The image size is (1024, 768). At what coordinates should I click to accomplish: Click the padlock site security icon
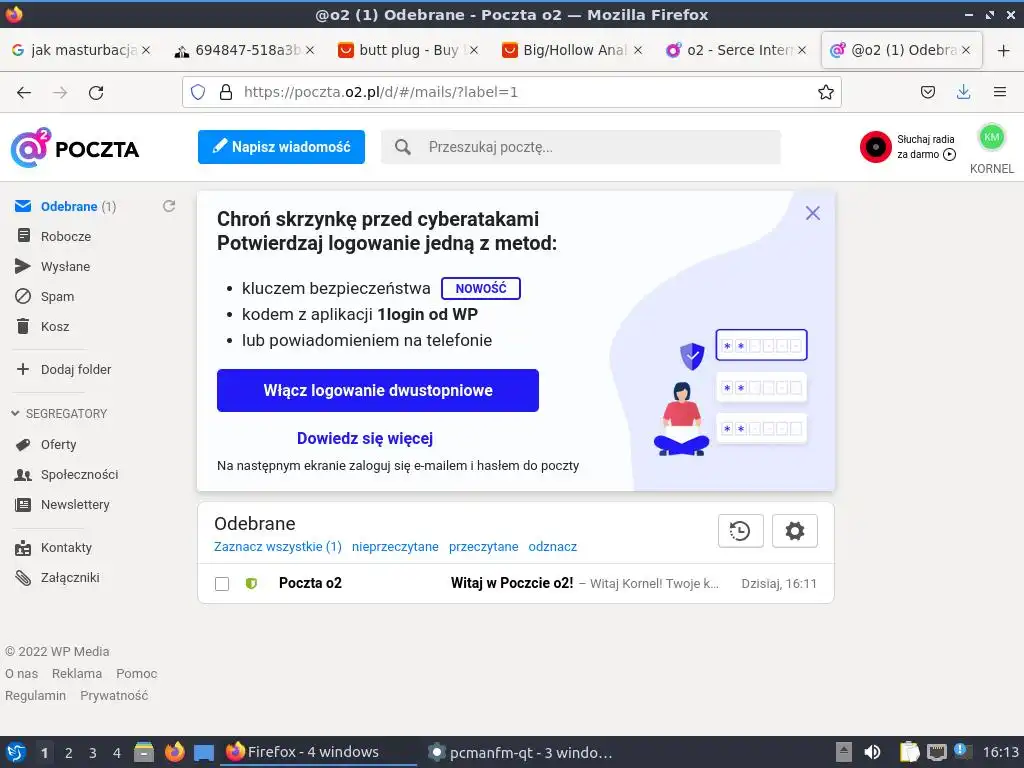(226, 92)
